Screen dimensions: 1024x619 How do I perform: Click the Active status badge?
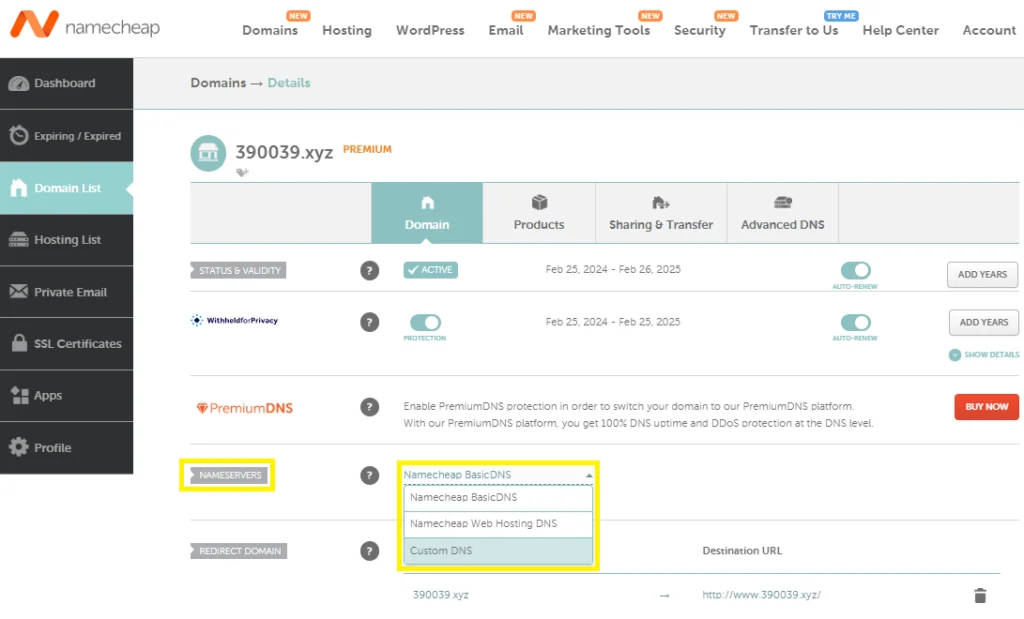pos(430,270)
